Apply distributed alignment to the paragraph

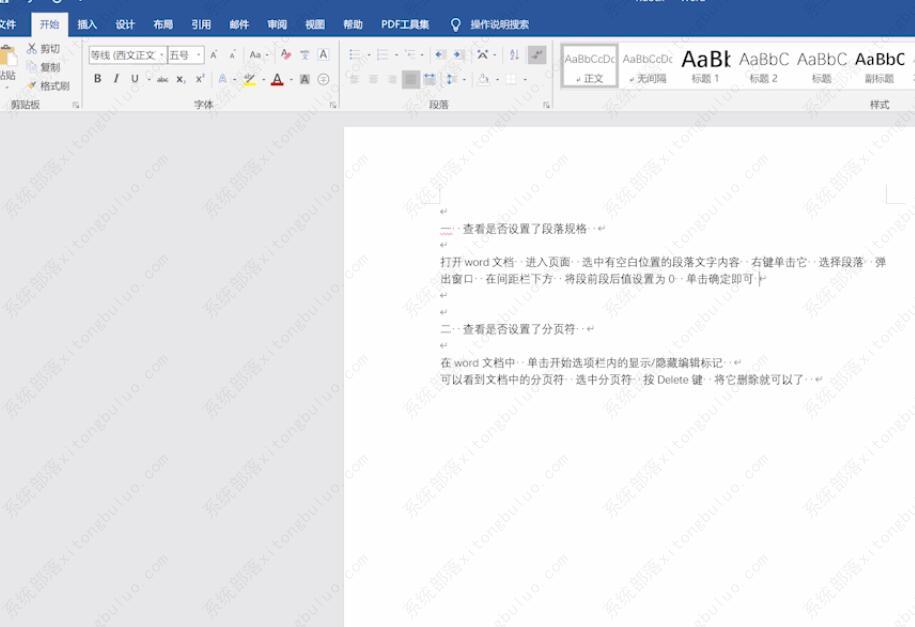(429, 79)
